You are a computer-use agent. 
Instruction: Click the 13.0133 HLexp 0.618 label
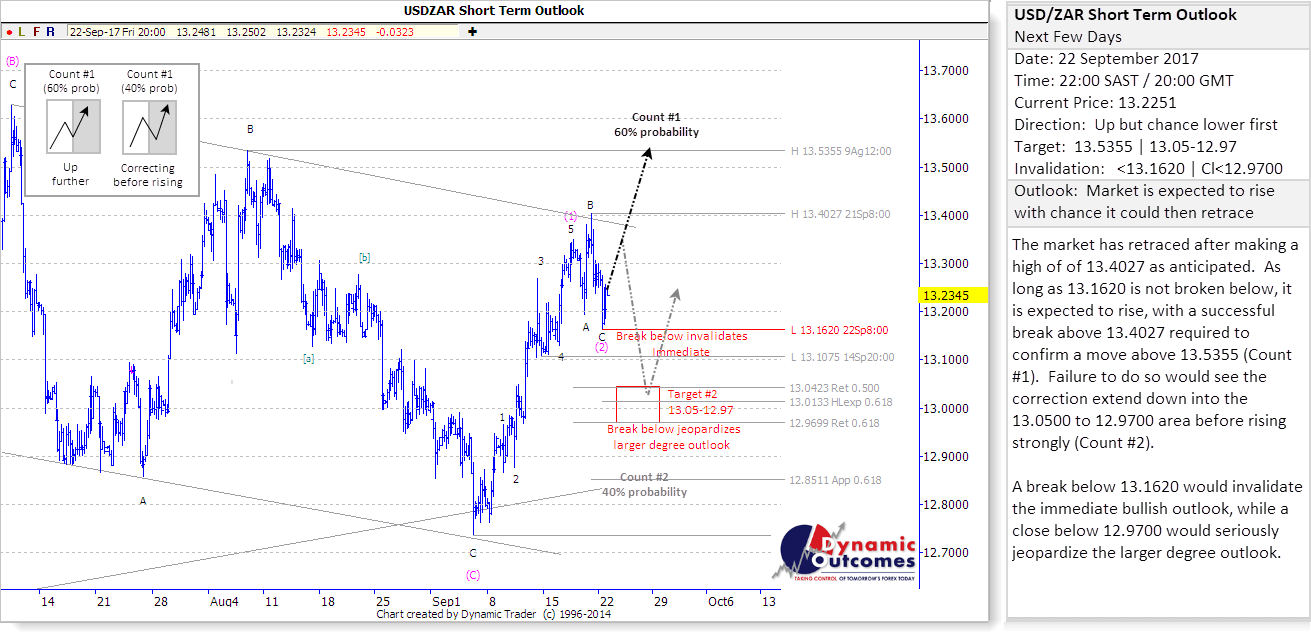pos(840,402)
